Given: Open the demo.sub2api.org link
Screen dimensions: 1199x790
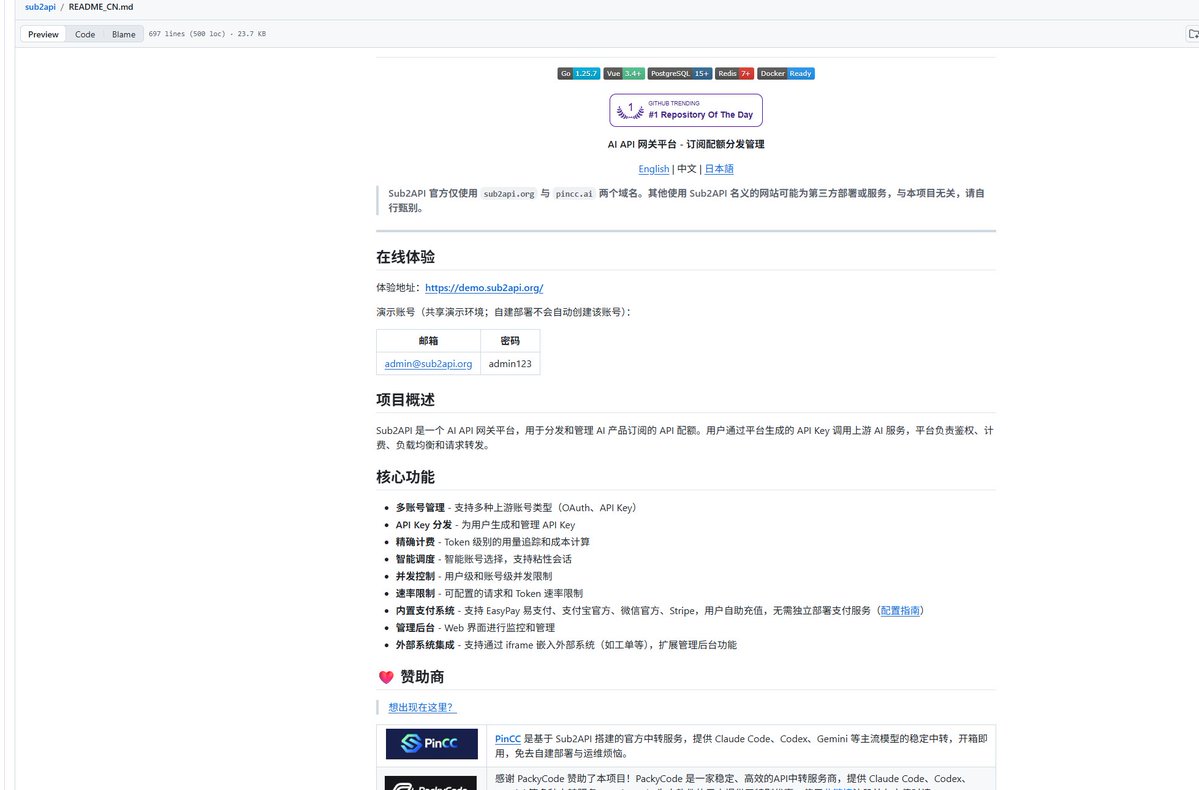Looking at the screenshot, I should [484, 287].
